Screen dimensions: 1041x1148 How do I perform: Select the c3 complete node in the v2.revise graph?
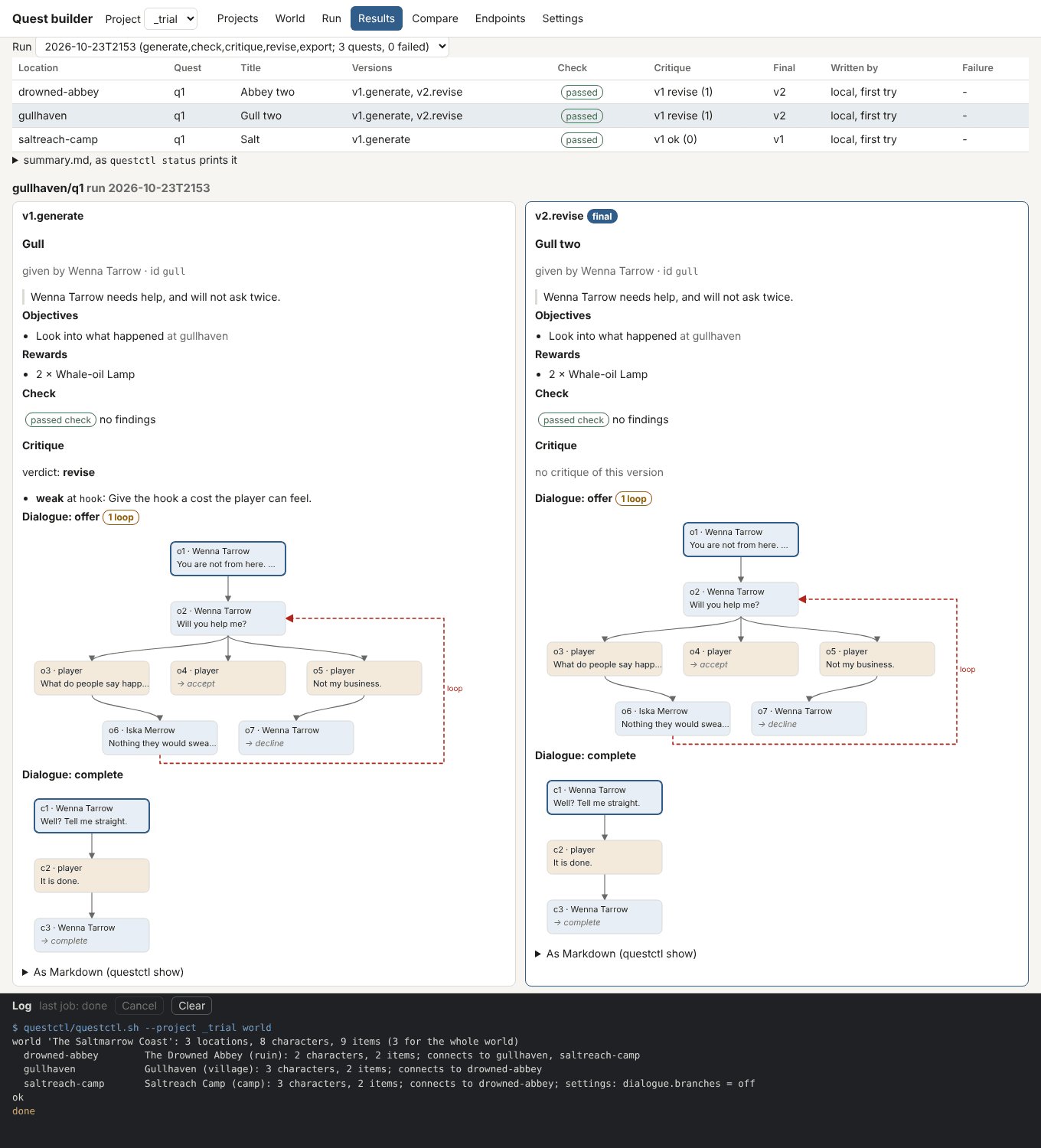[605, 917]
